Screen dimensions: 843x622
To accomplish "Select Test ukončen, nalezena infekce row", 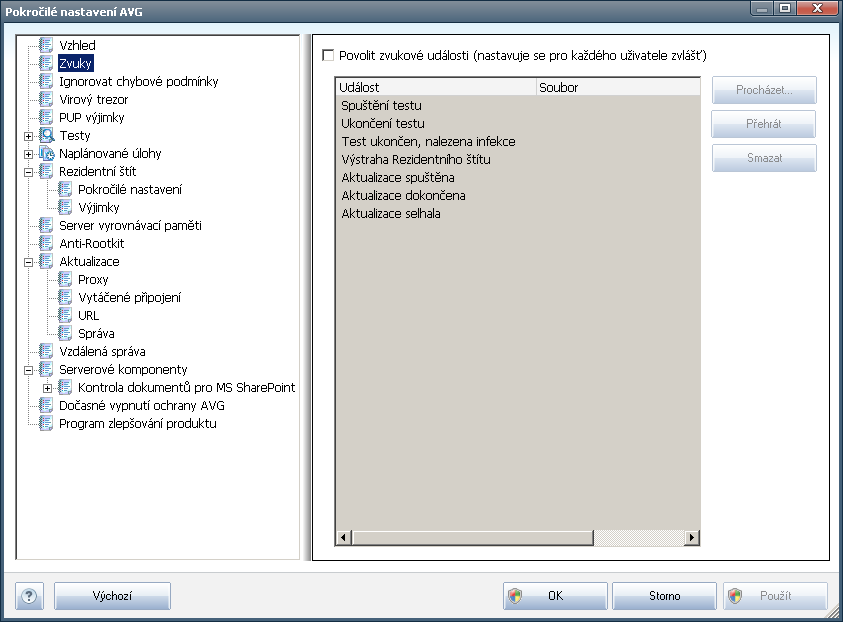I will click(x=518, y=141).
